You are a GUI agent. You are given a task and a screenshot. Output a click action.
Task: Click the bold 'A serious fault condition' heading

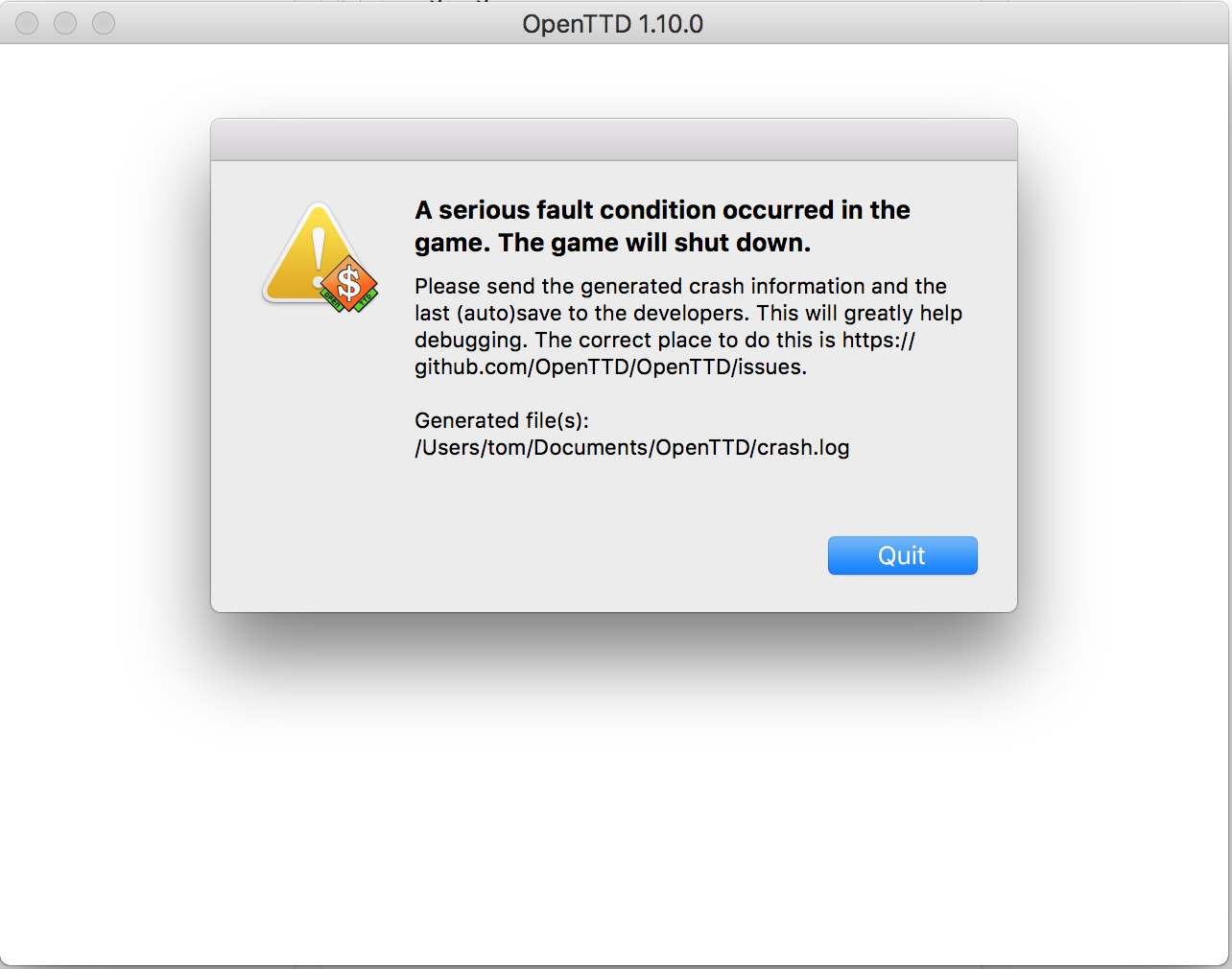[662, 210]
